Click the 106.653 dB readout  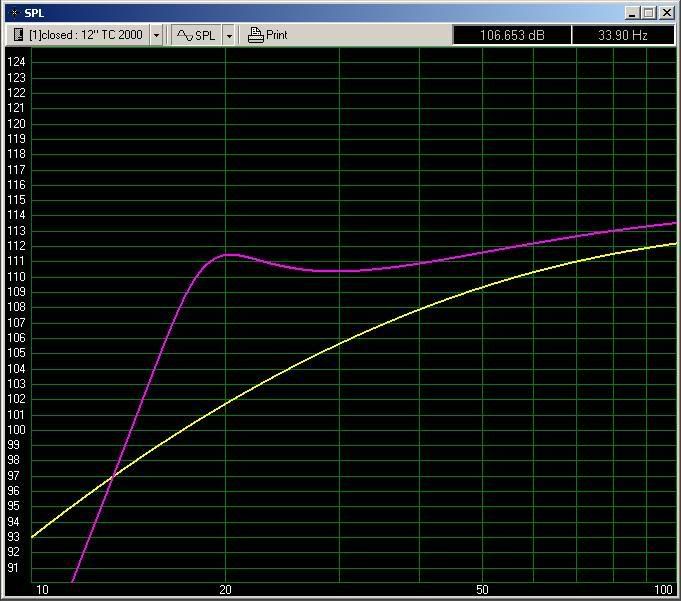[512, 35]
